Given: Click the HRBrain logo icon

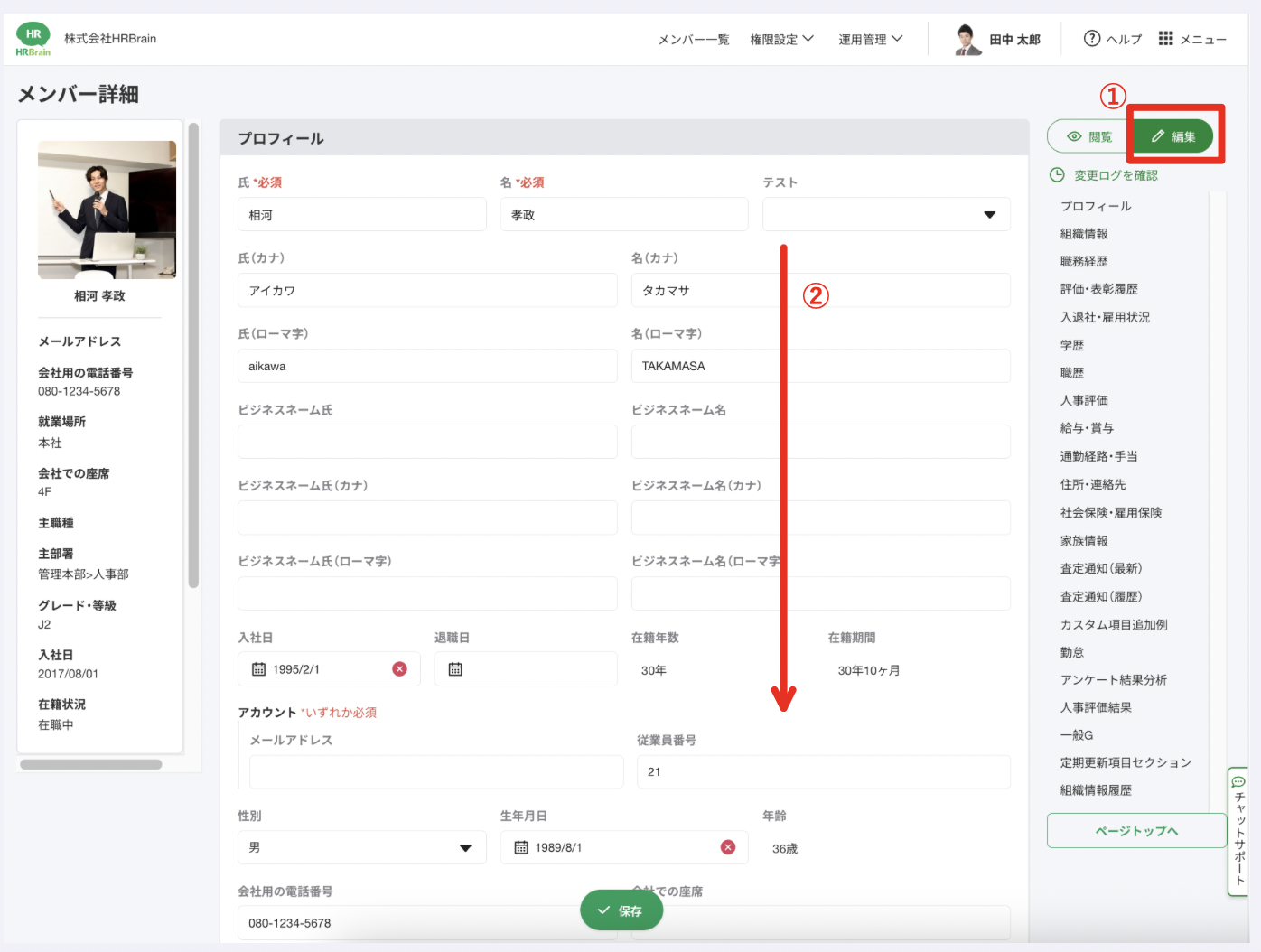Looking at the screenshot, I should pyautogui.click(x=33, y=39).
